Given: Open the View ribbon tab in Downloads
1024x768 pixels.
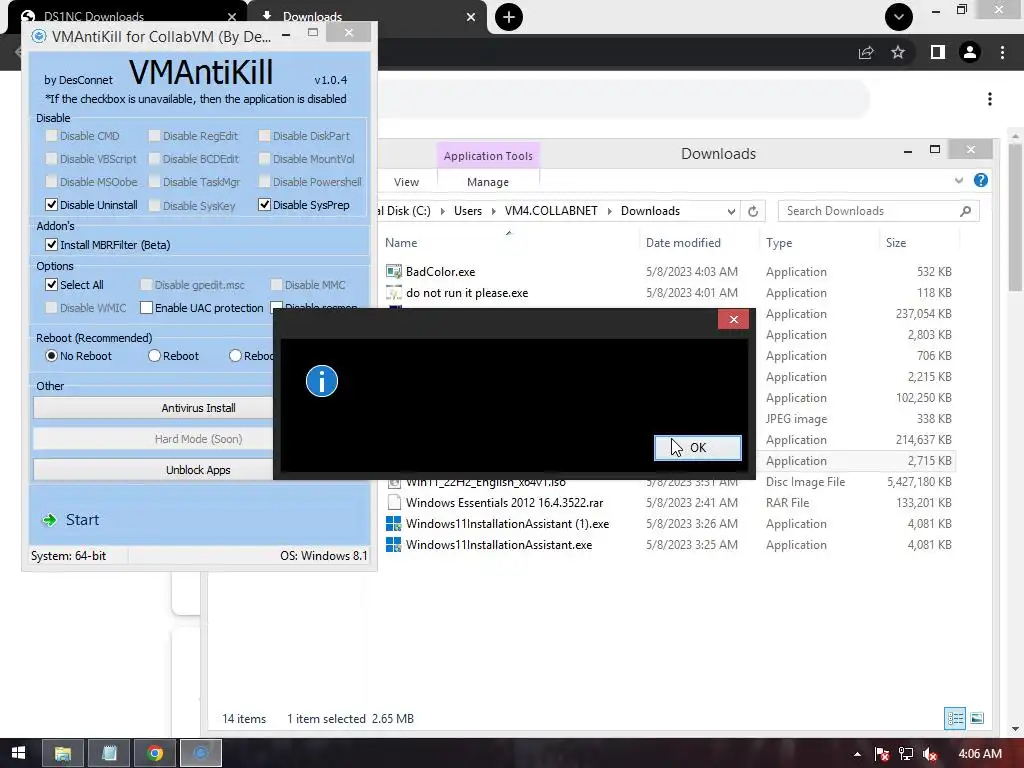Looking at the screenshot, I should (x=406, y=182).
